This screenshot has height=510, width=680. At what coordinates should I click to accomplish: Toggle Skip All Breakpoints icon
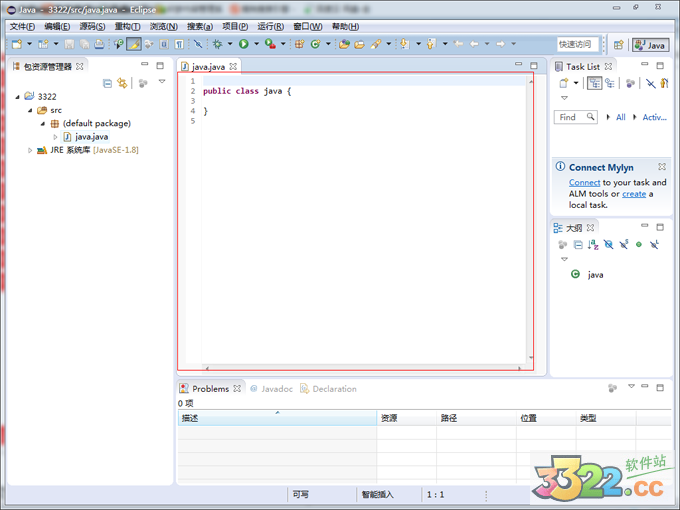198,44
